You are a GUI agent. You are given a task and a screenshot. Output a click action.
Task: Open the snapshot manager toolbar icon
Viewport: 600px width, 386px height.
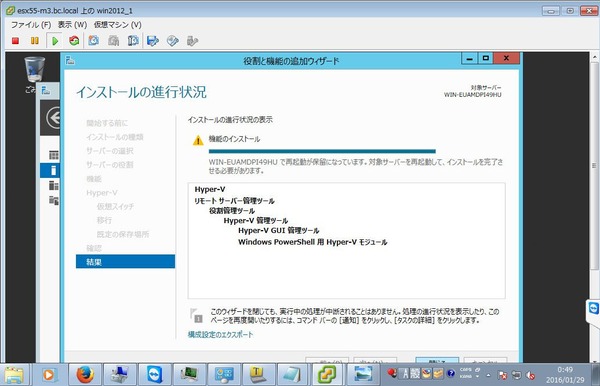pyautogui.click(x=133, y=41)
